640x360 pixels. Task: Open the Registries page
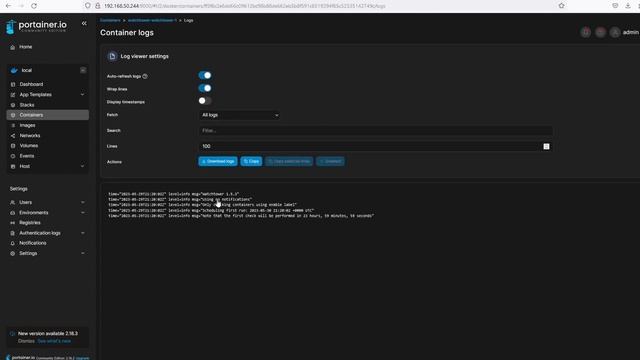click(x=30, y=223)
